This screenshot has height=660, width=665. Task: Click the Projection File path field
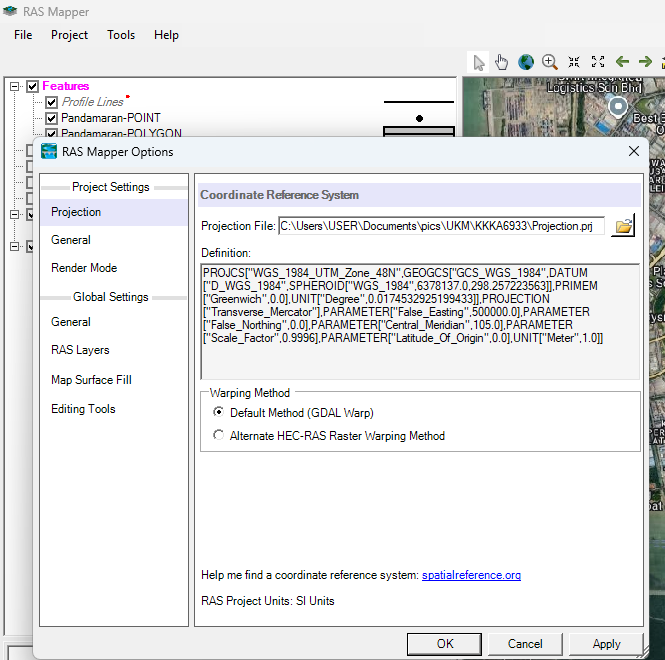point(441,226)
